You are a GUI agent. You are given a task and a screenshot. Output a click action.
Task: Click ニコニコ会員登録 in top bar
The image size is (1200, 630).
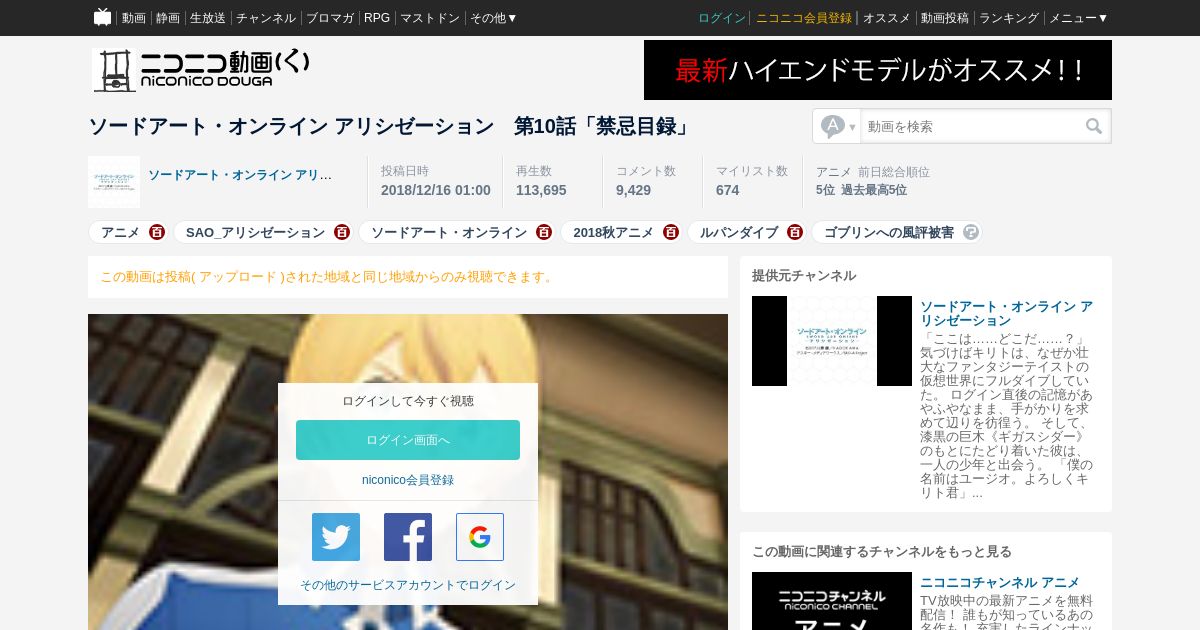804,18
